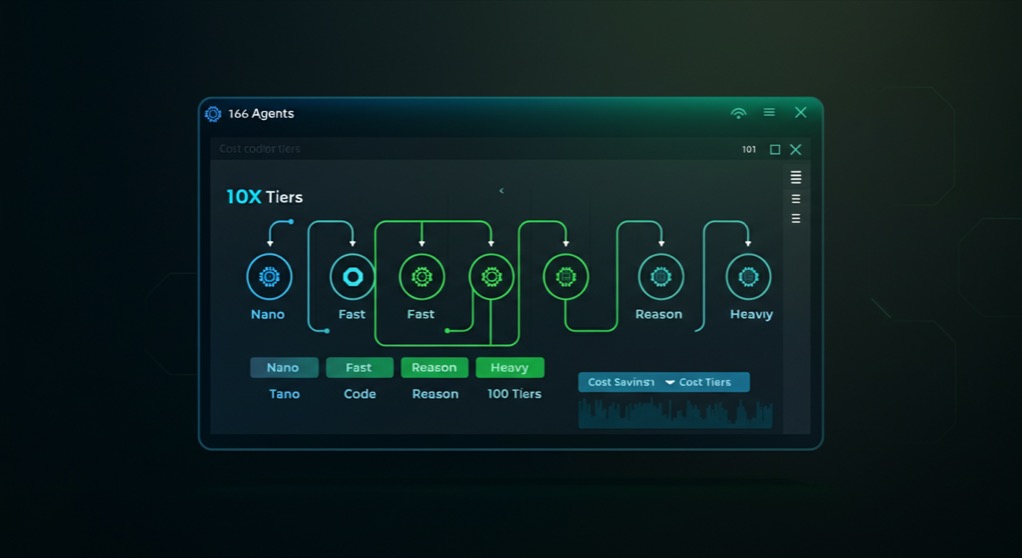The width and height of the screenshot is (1022, 558).
Task: Toggle the Fast tier button
Action: [359, 368]
